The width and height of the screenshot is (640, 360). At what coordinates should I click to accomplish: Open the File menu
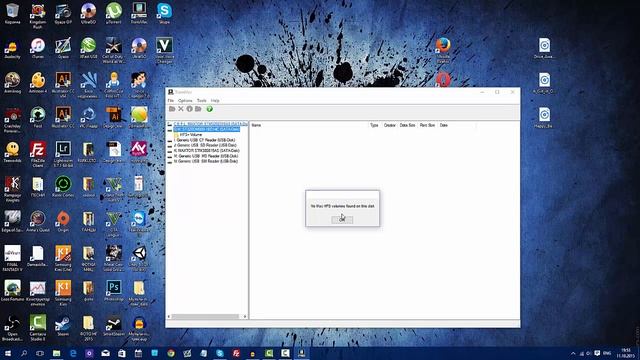point(171,100)
